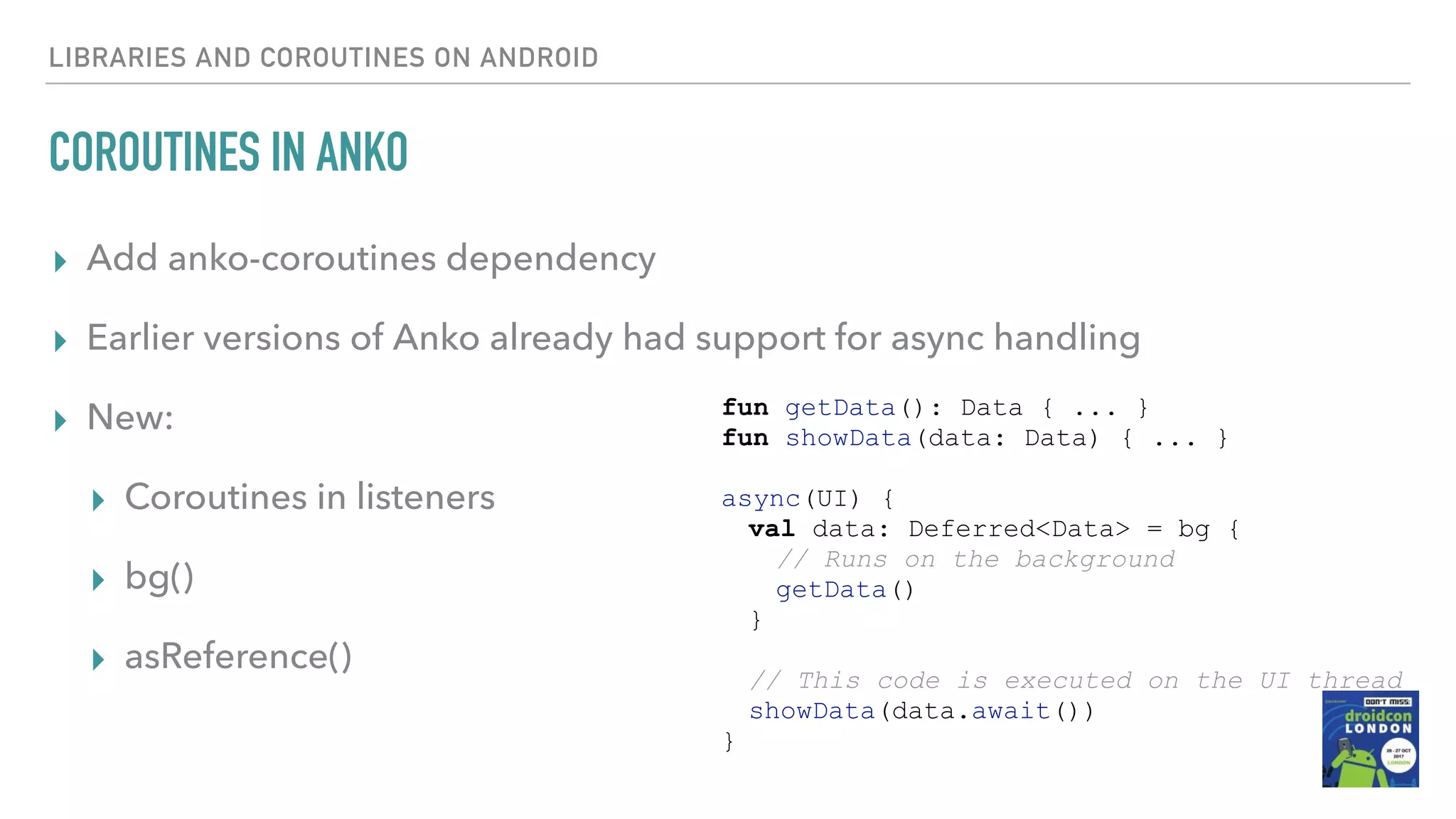Click the 'Add anko-coroutines dependency' text
Image resolution: width=1456 pixels, height=819 pixels.
370,258
